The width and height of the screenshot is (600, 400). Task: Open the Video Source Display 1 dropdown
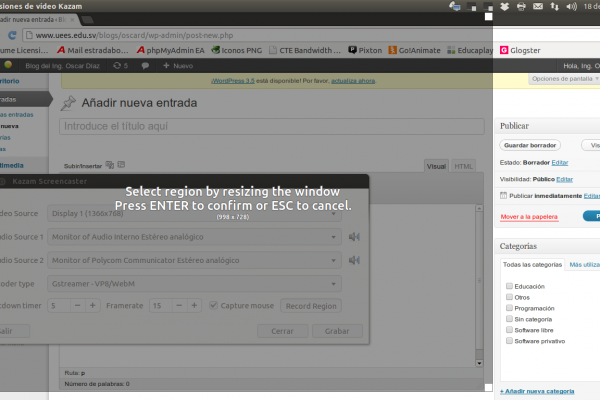[194, 213]
